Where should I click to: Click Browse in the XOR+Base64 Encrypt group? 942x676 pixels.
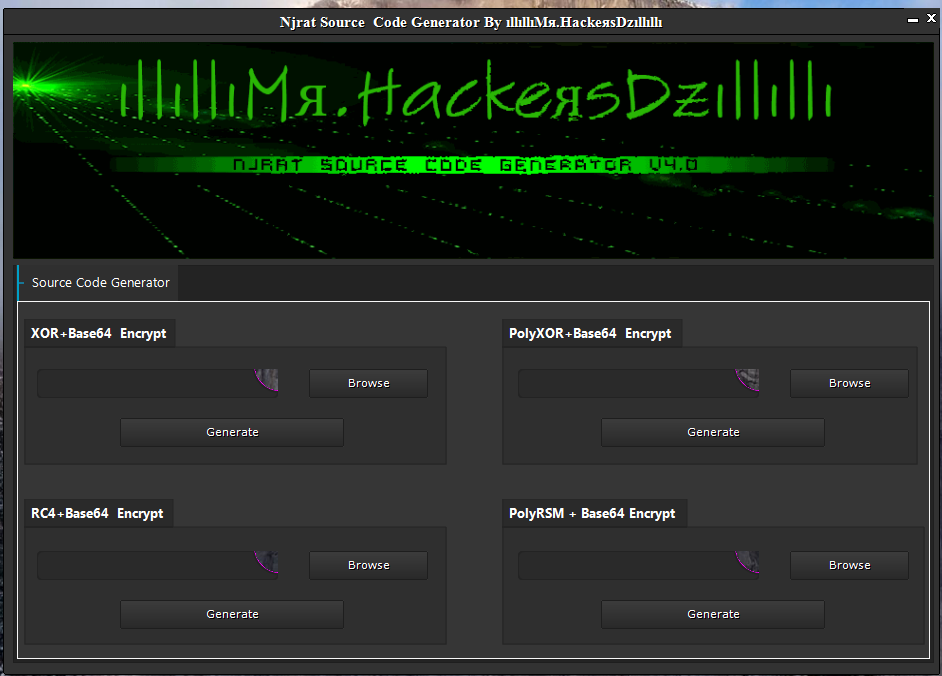pos(368,383)
